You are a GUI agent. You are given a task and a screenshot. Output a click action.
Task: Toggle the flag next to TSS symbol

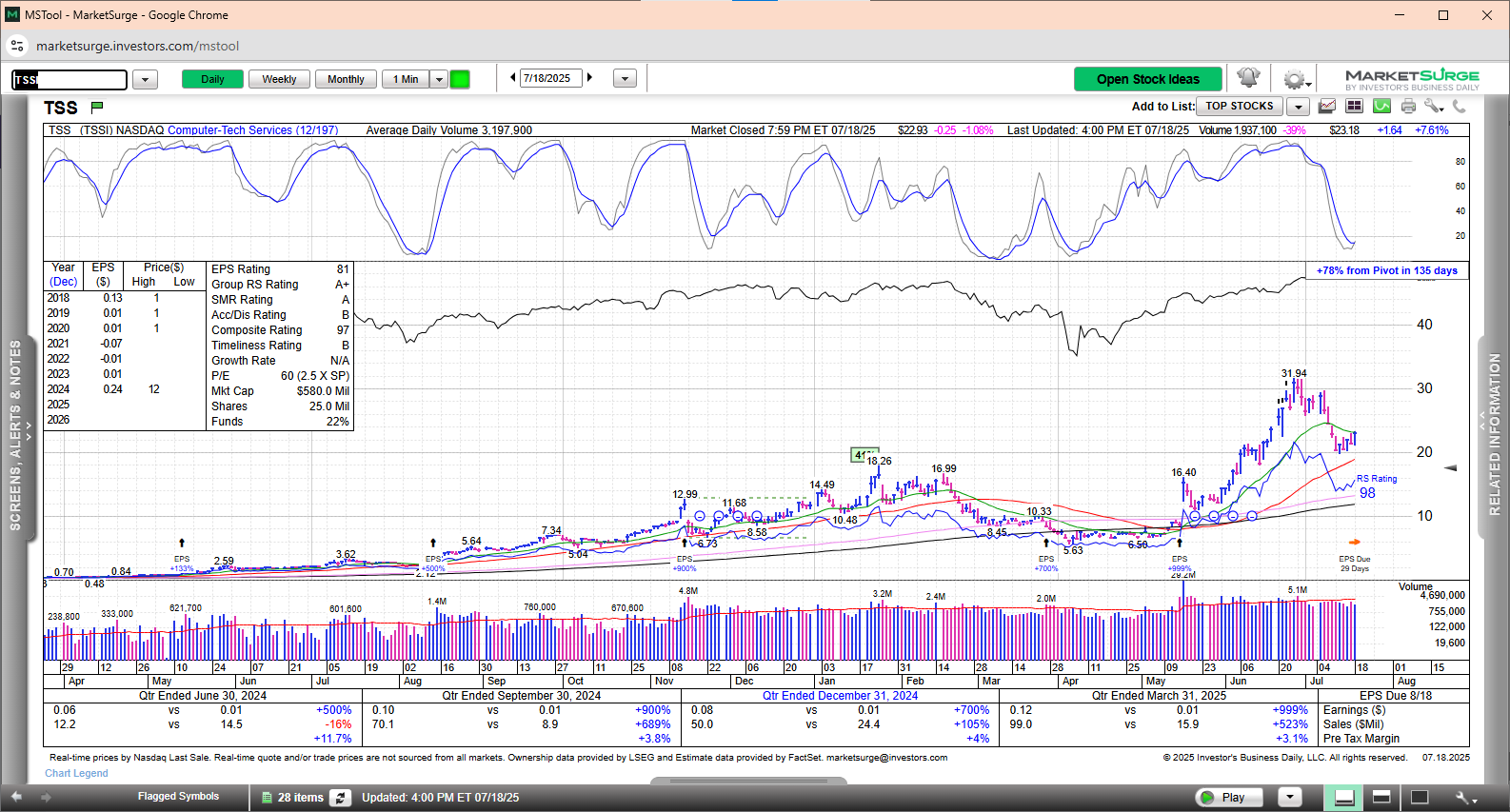[x=97, y=107]
